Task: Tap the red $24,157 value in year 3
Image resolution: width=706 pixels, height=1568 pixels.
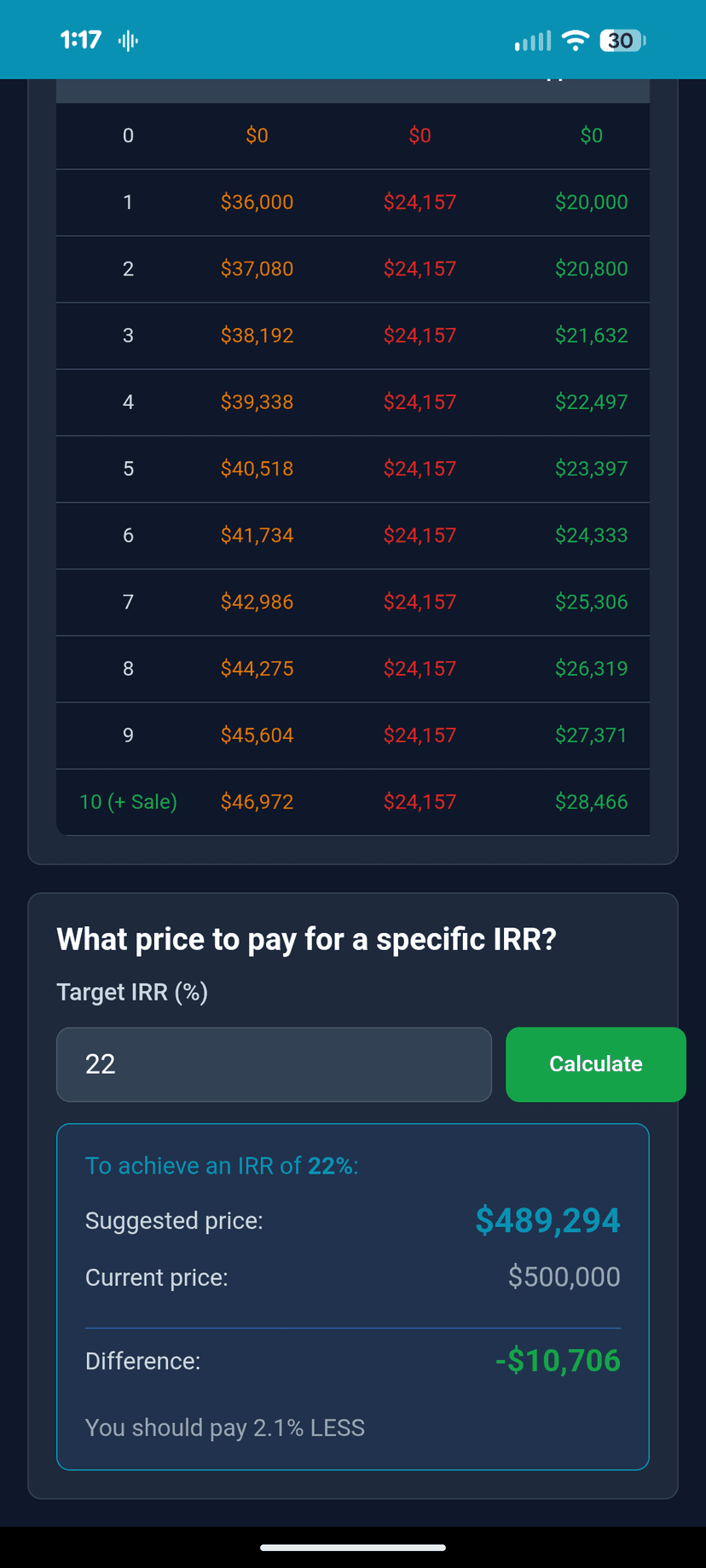Action: pyautogui.click(x=420, y=336)
